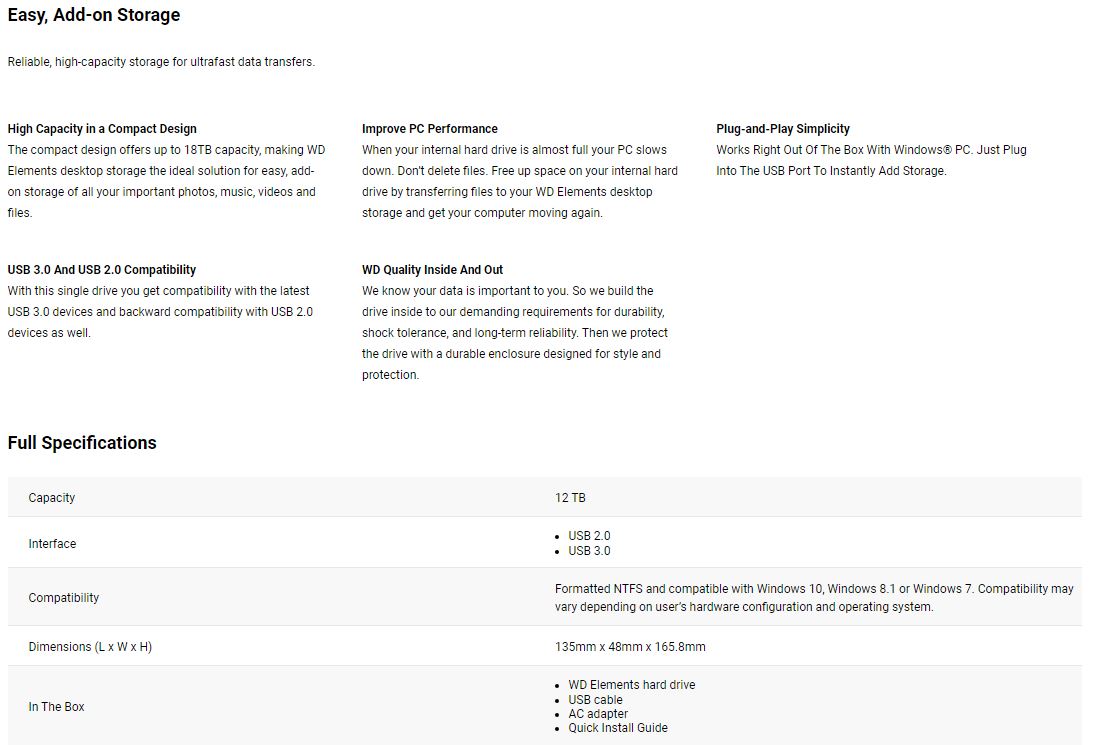Click the "Easy, Add-on Storage" heading
1093x745 pixels.
click(x=94, y=15)
